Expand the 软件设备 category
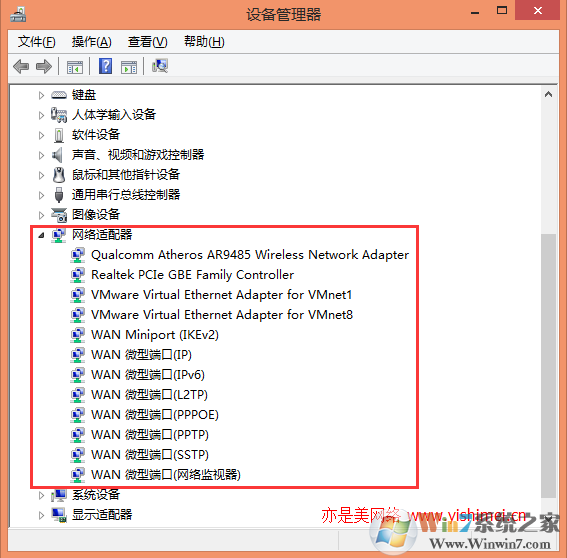Viewport: 567px width, 558px height. pyautogui.click(x=41, y=135)
